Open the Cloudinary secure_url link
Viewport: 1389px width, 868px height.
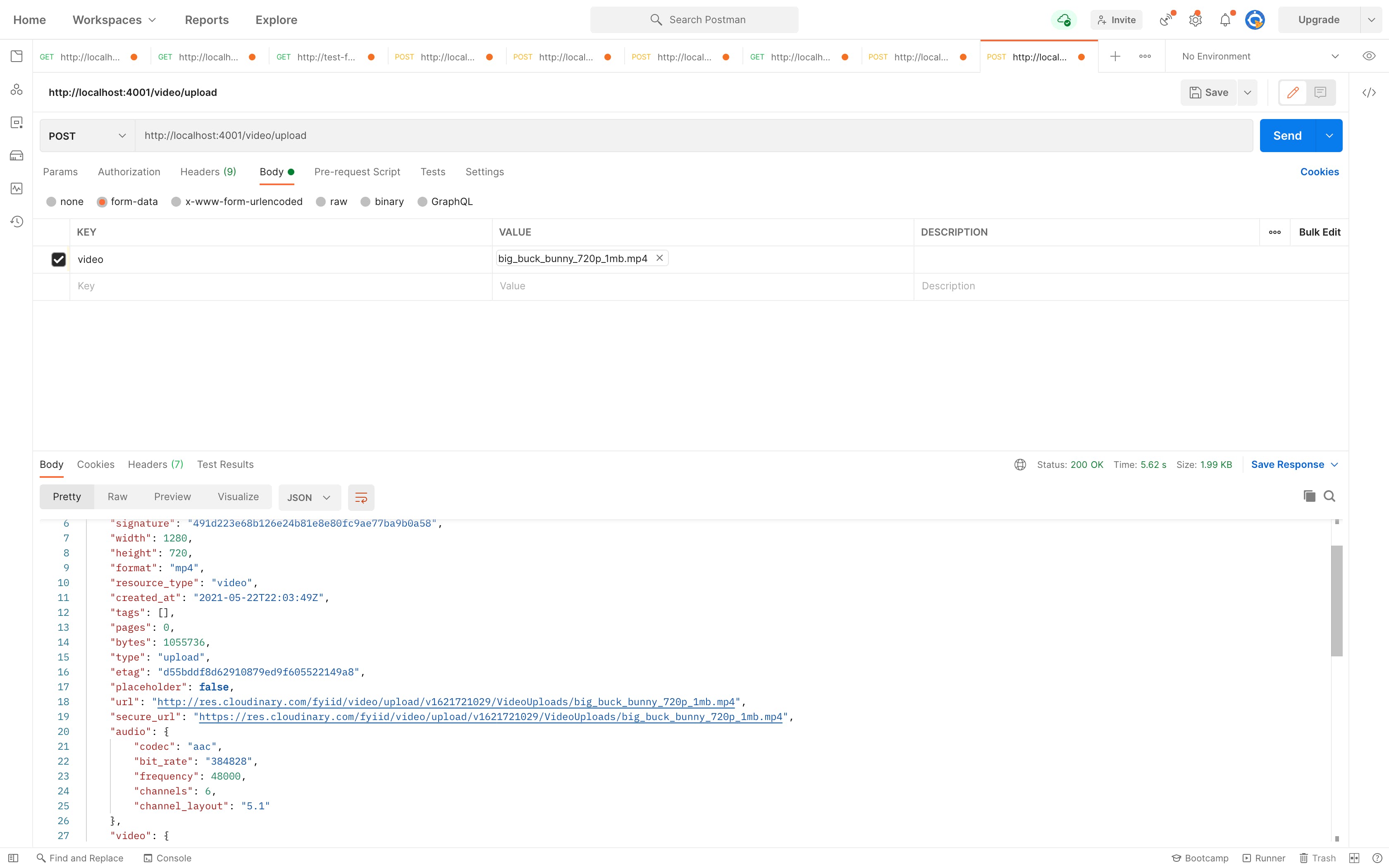point(491,716)
